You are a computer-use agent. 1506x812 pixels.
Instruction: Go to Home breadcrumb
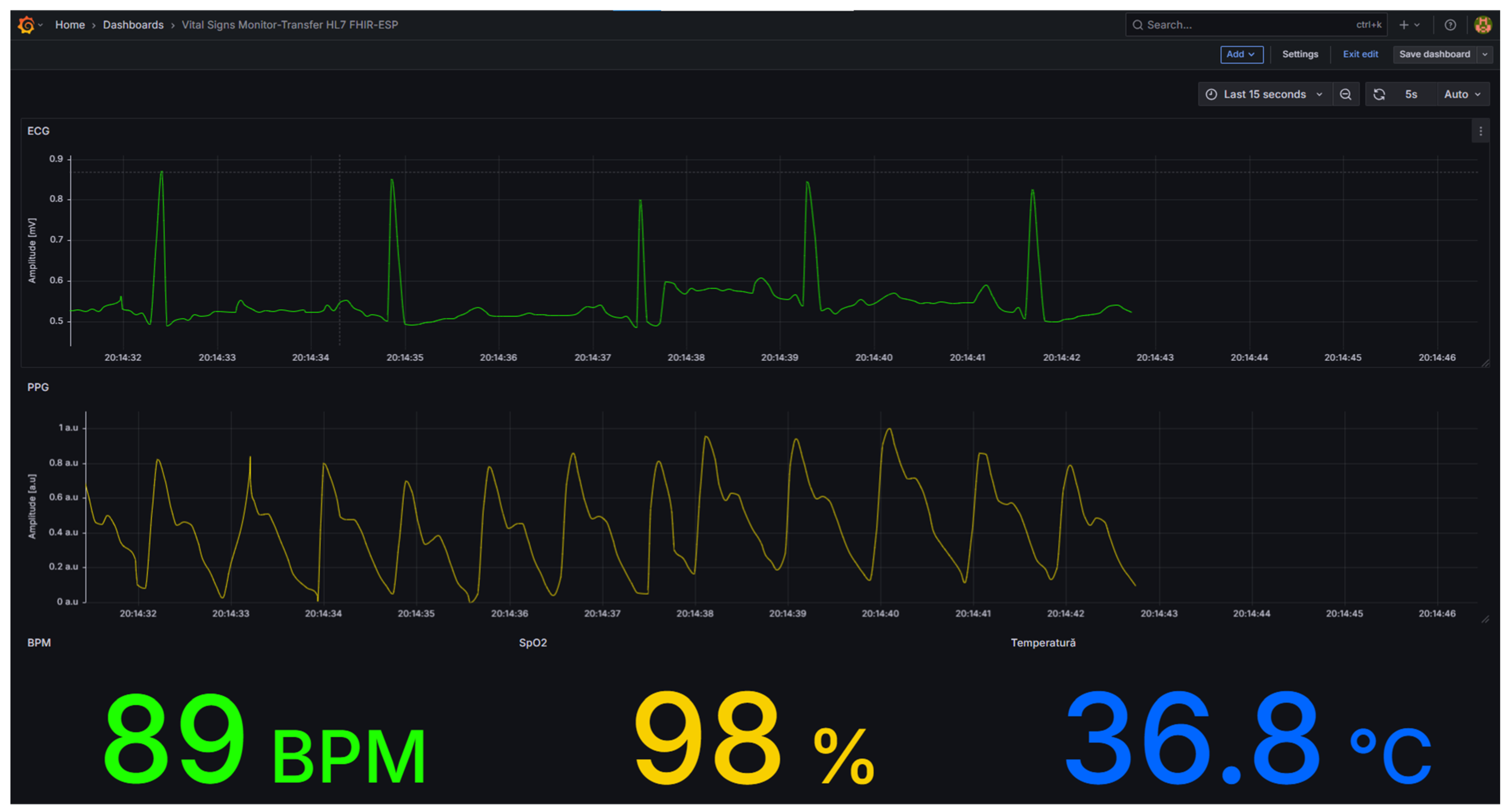(x=69, y=24)
